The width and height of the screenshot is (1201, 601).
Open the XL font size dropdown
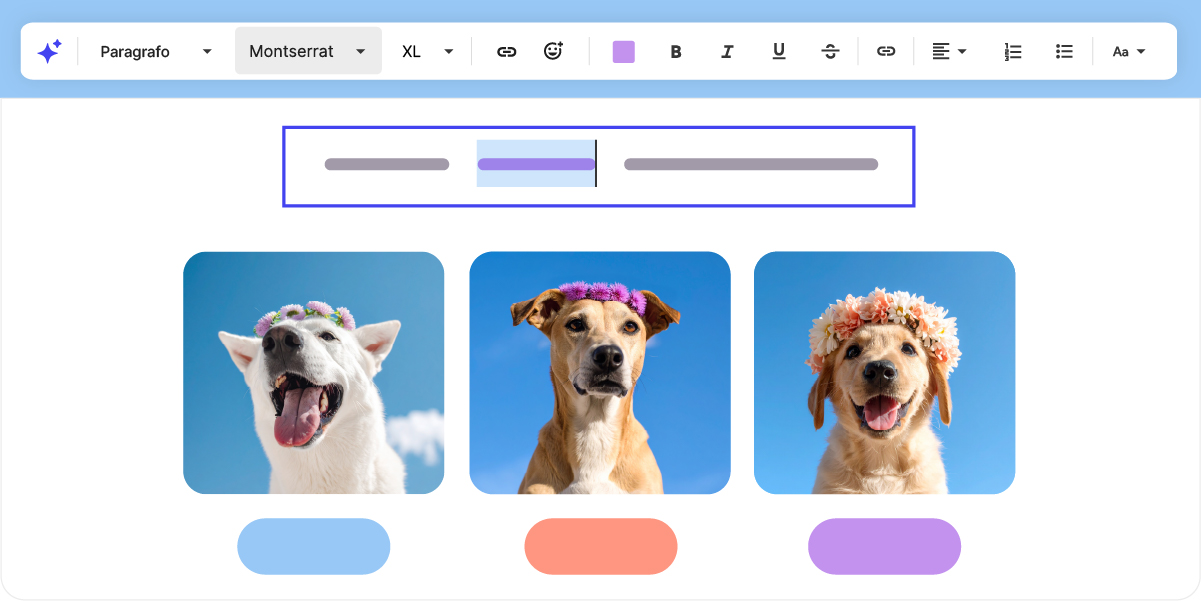click(x=427, y=51)
